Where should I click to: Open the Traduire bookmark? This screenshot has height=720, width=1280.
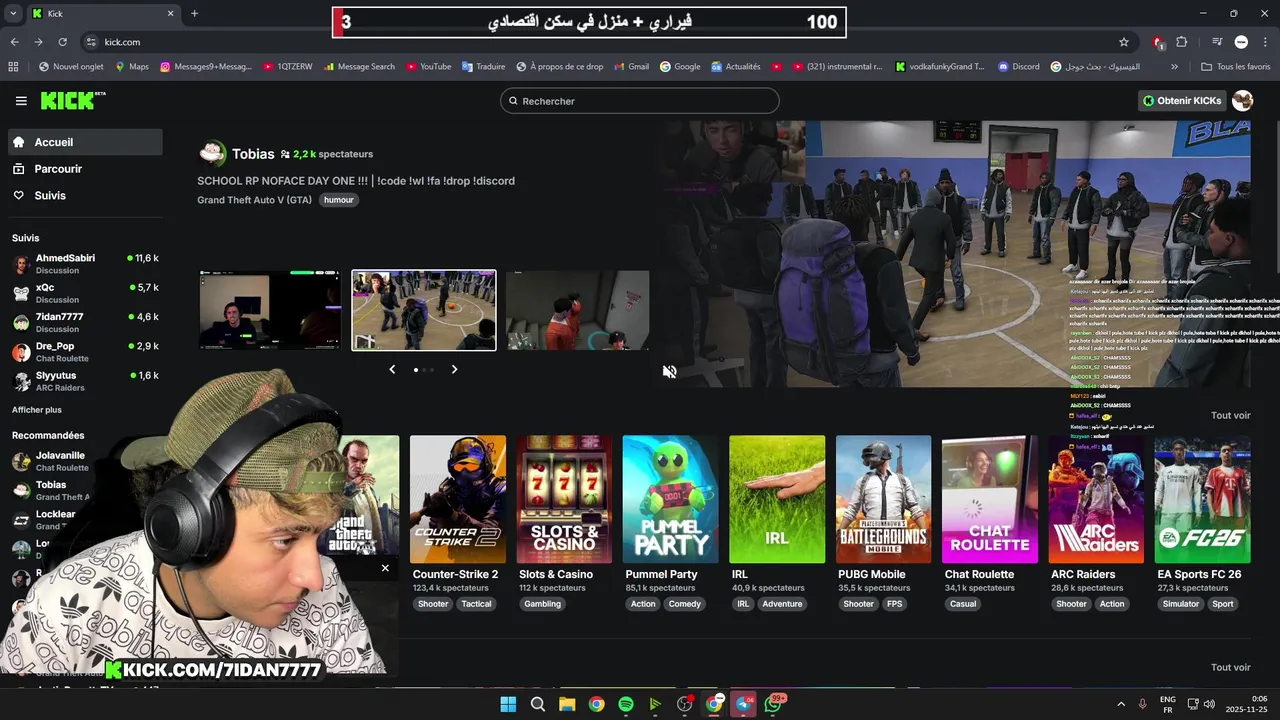coord(484,67)
